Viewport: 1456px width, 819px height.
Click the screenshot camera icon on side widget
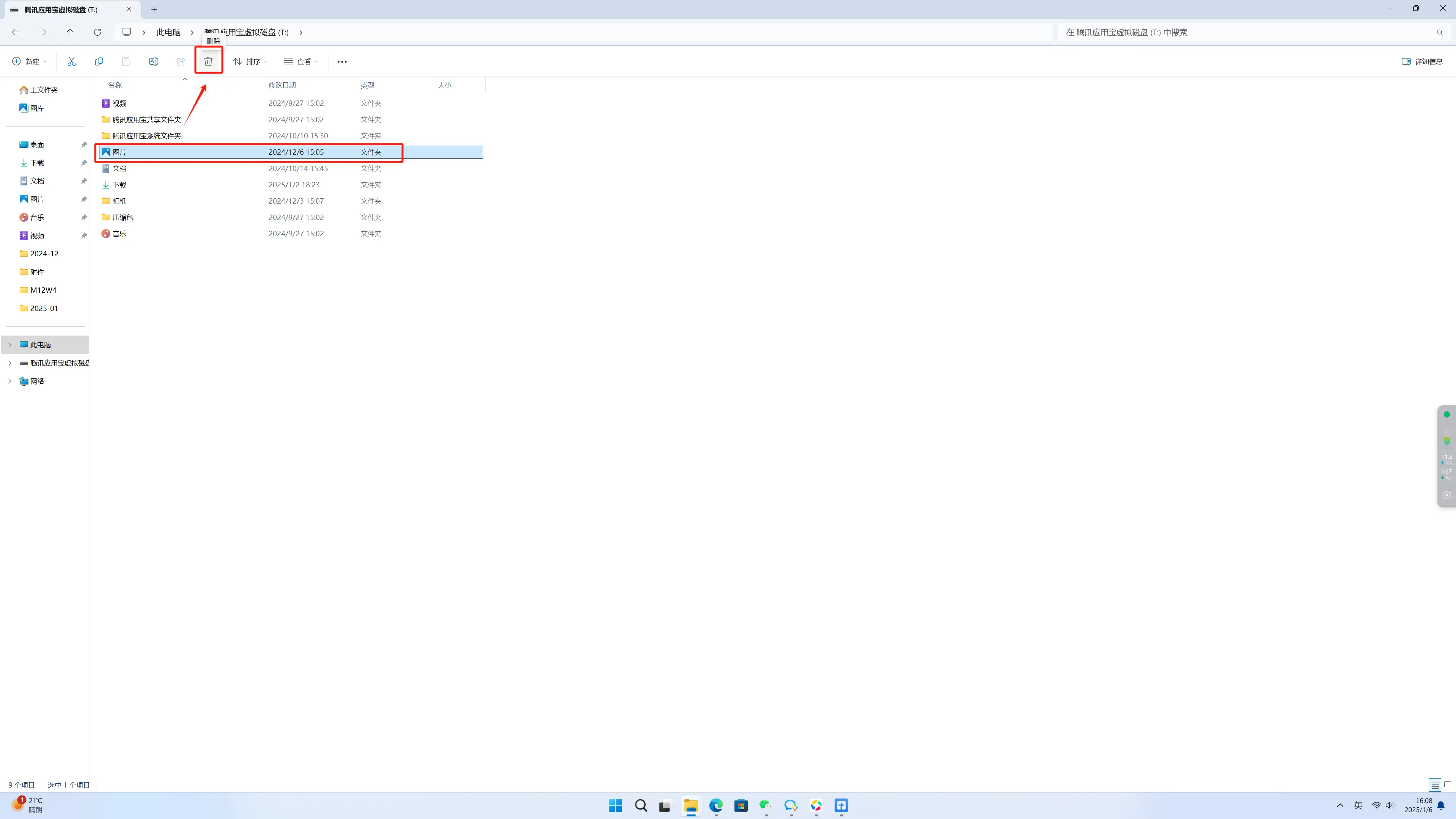pos(1447,495)
